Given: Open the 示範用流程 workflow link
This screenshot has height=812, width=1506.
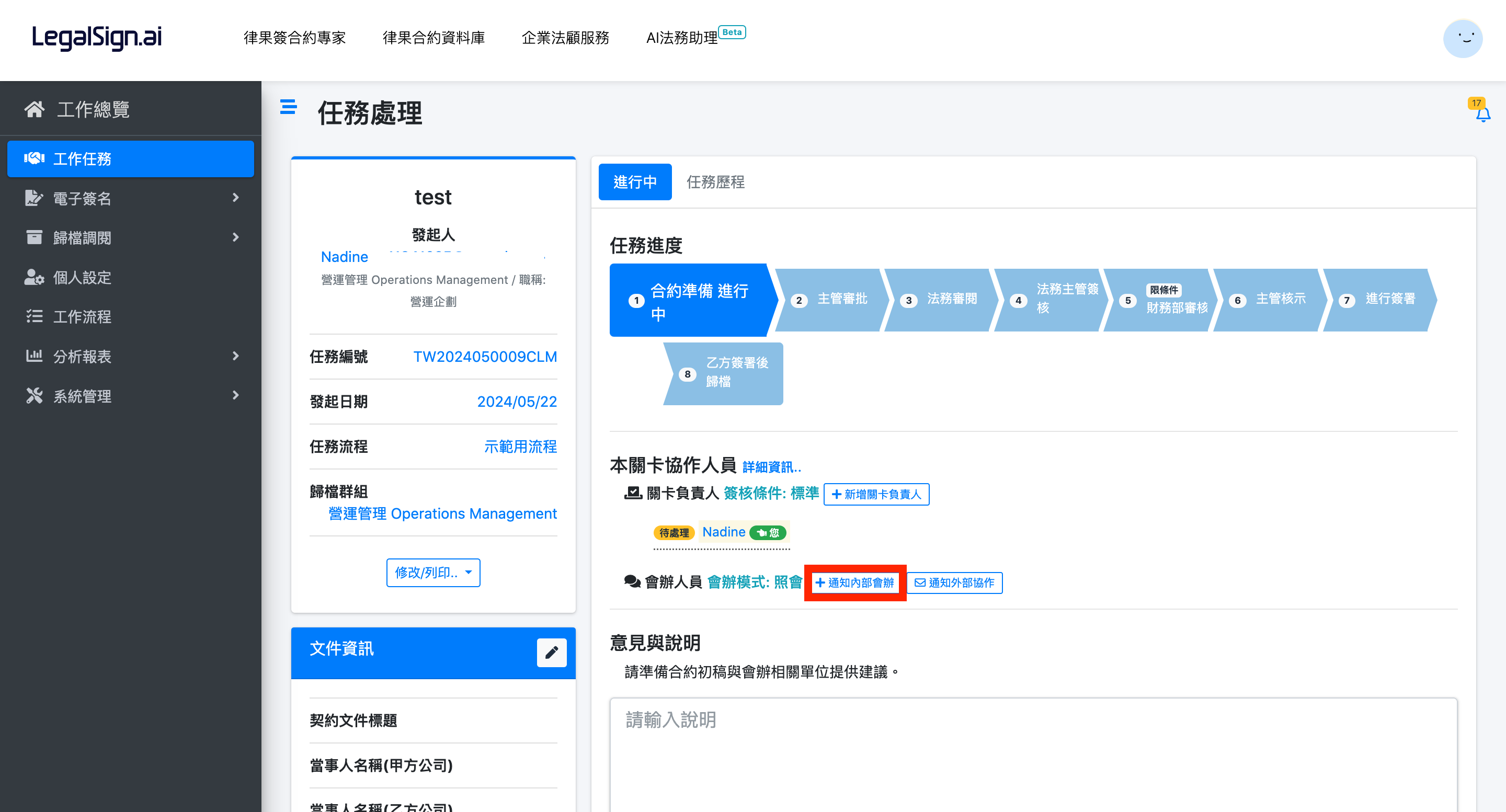Looking at the screenshot, I should pos(520,447).
